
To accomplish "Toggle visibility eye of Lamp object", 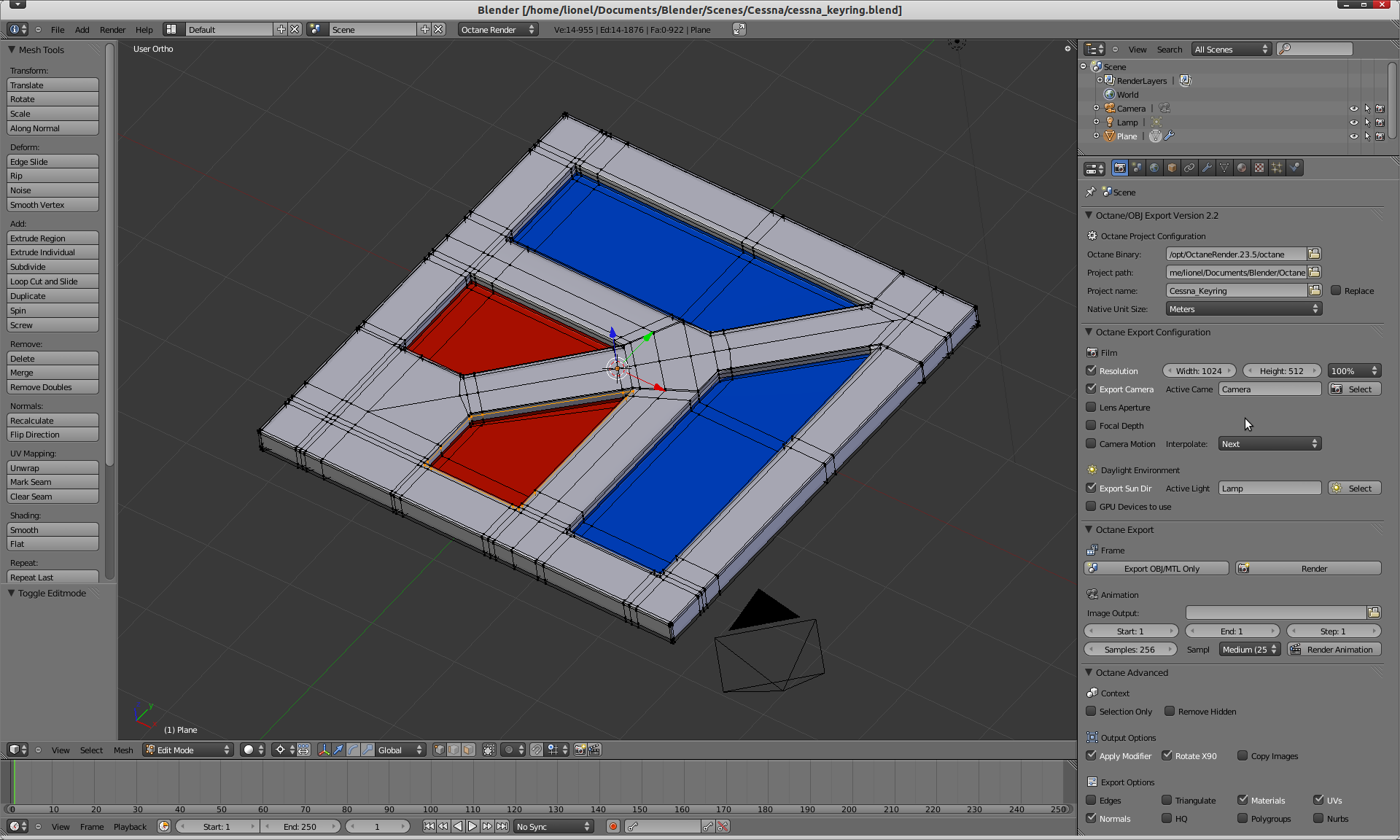I will [x=1353, y=122].
